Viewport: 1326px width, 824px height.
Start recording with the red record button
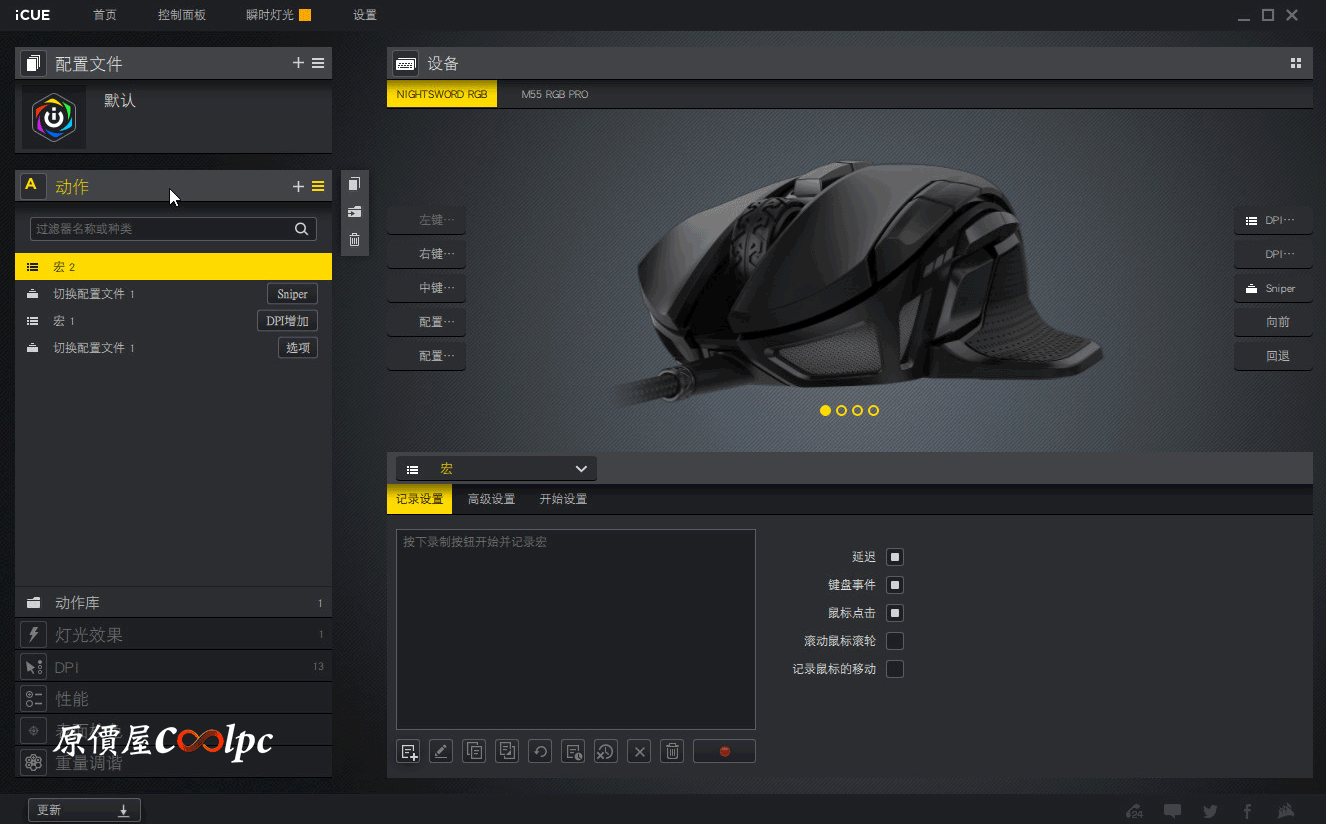pyautogui.click(x=724, y=751)
